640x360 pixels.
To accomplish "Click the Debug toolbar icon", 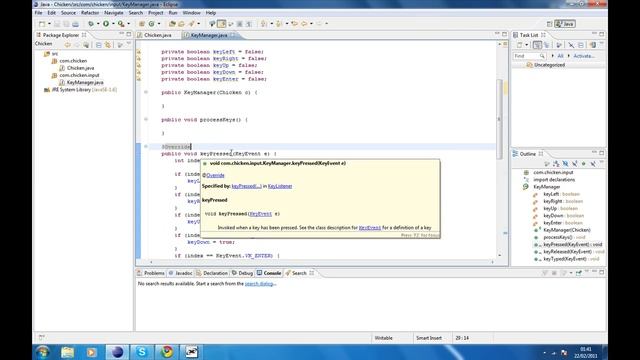I will (x=91, y=24).
